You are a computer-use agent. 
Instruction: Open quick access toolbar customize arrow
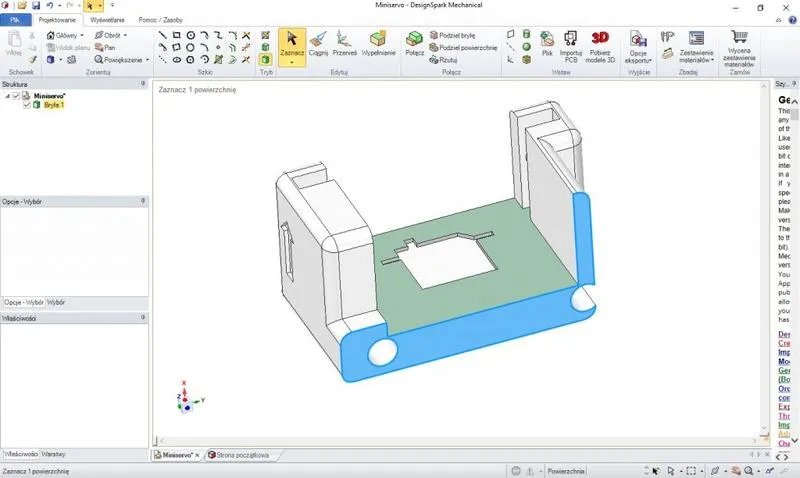pyautogui.click(x=112, y=6)
